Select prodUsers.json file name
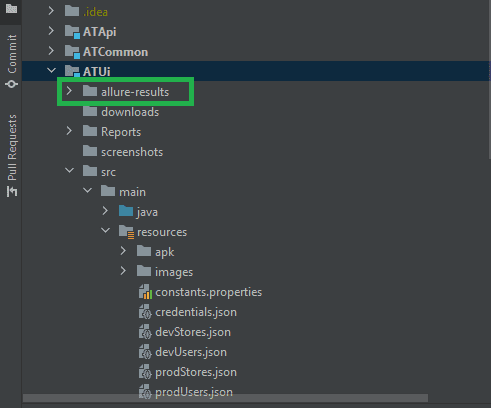This screenshot has width=491, height=408. 194,391
